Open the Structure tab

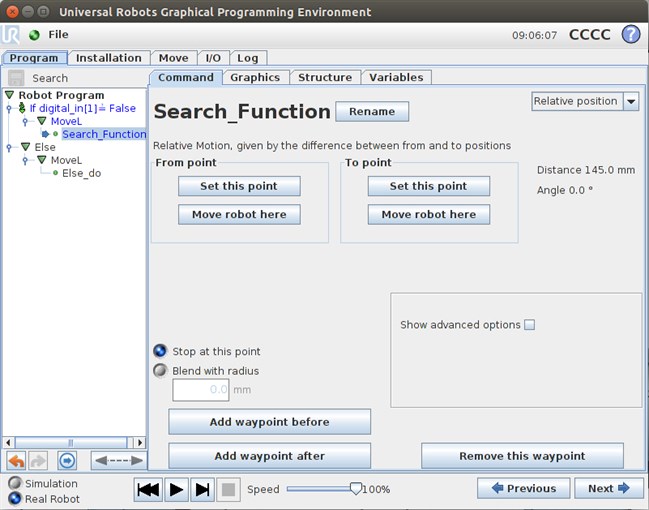[325, 77]
